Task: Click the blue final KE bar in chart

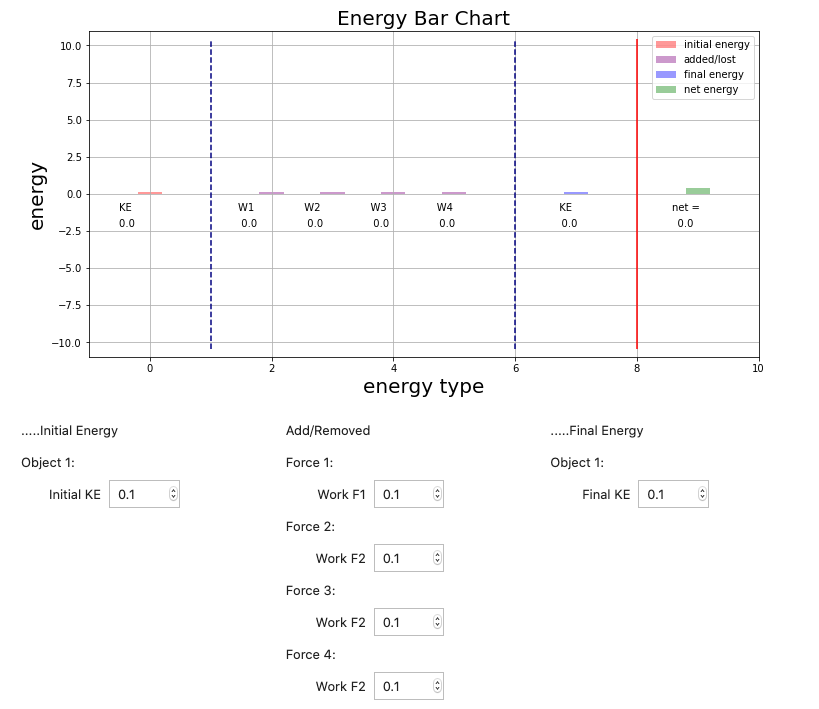Action: pyautogui.click(x=575, y=193)
